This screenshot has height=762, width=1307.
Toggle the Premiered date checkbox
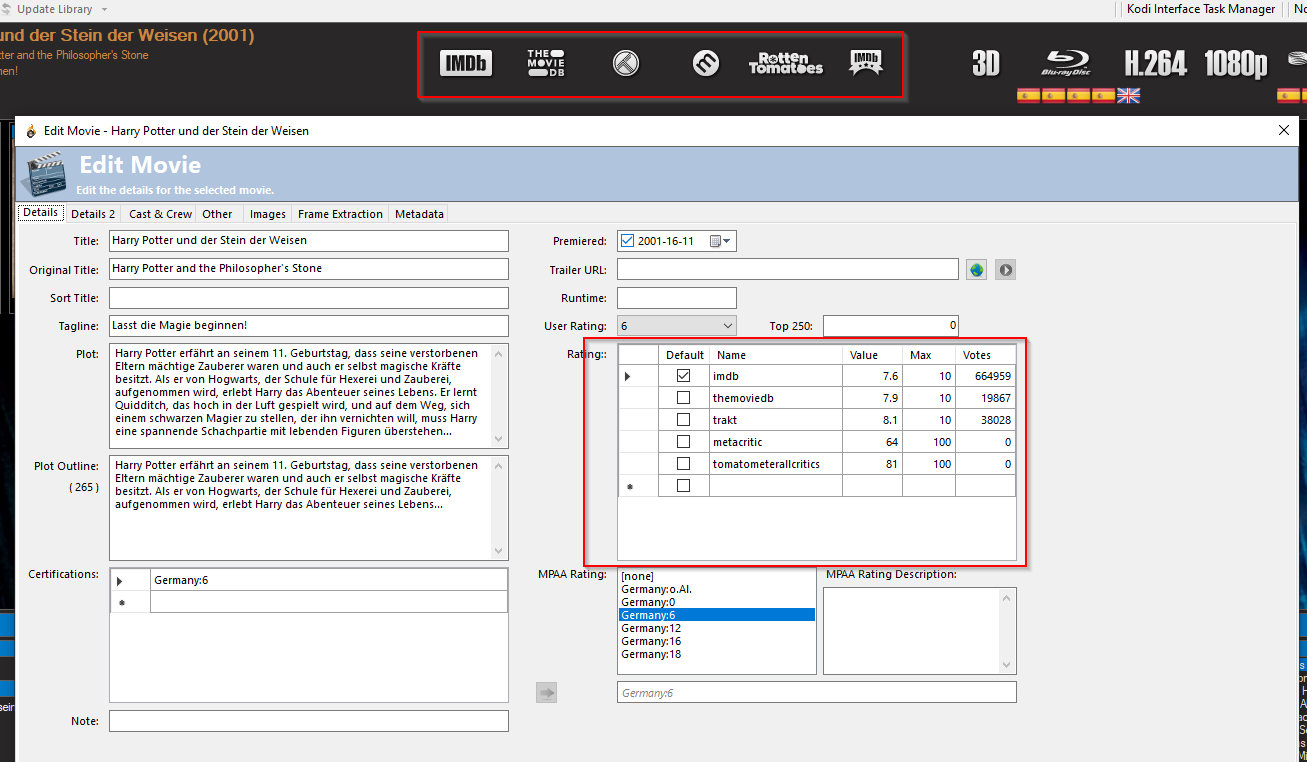627,241
